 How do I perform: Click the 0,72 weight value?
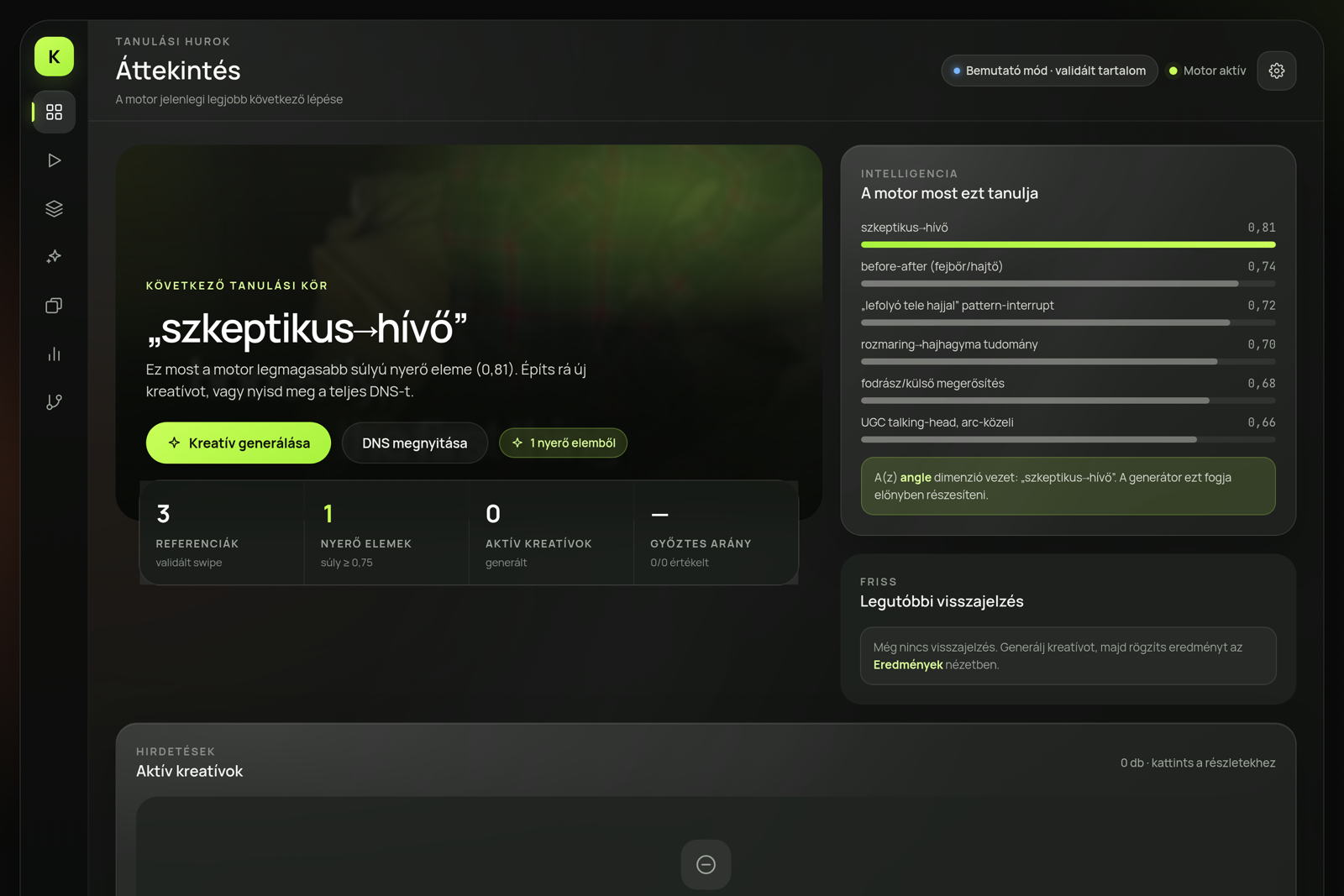tap(1262, 306)
